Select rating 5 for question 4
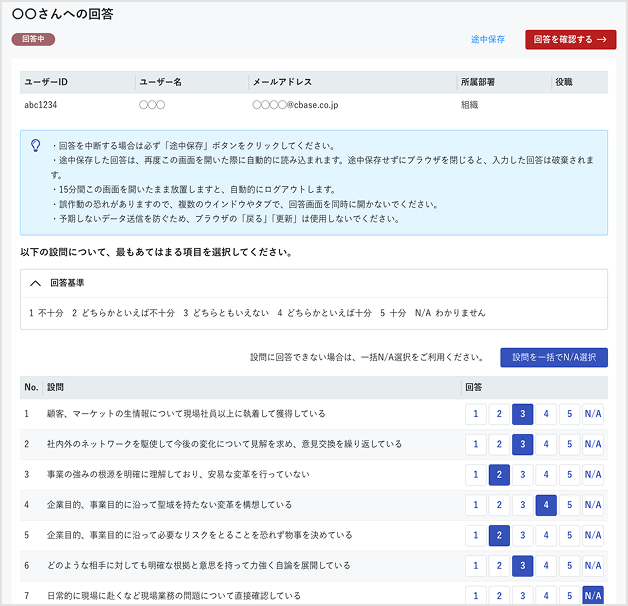The height and width of the screenshot is (606, 628). [569, 505]
